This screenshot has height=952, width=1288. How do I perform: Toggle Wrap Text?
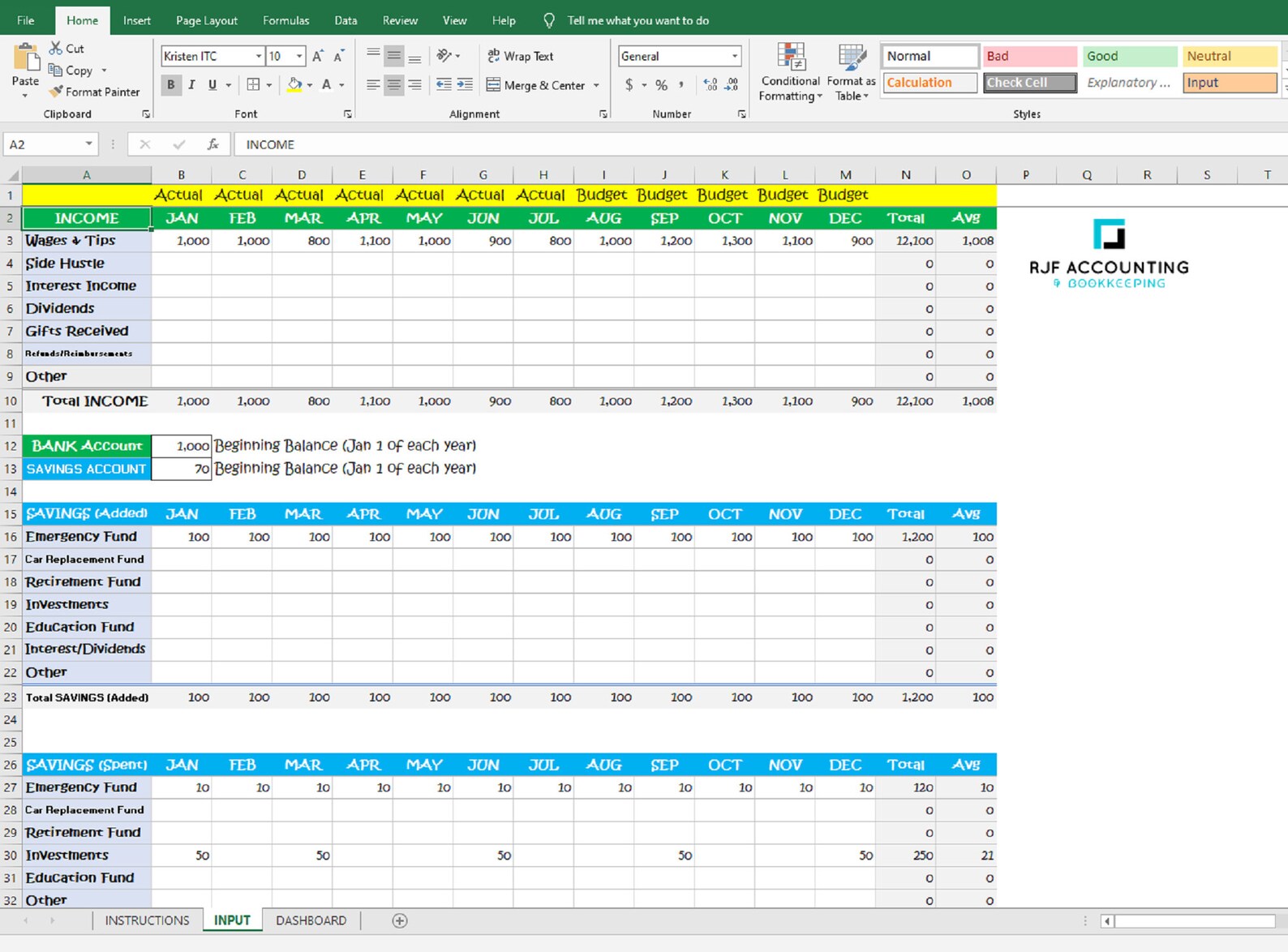(520, 56)
